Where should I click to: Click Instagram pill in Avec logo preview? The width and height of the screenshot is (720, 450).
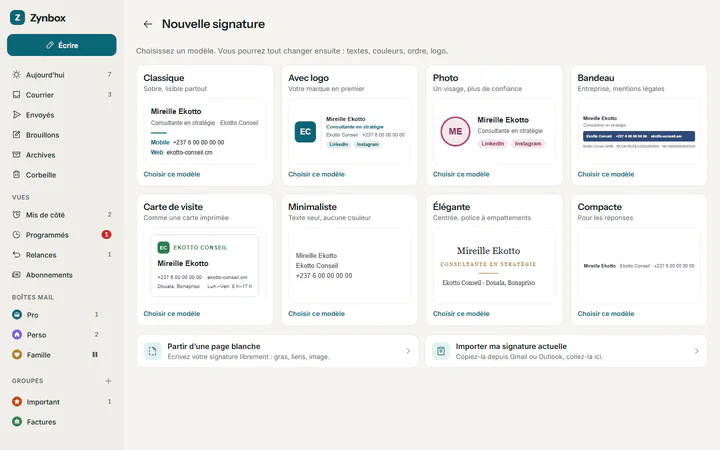click(x=367, y=144)
